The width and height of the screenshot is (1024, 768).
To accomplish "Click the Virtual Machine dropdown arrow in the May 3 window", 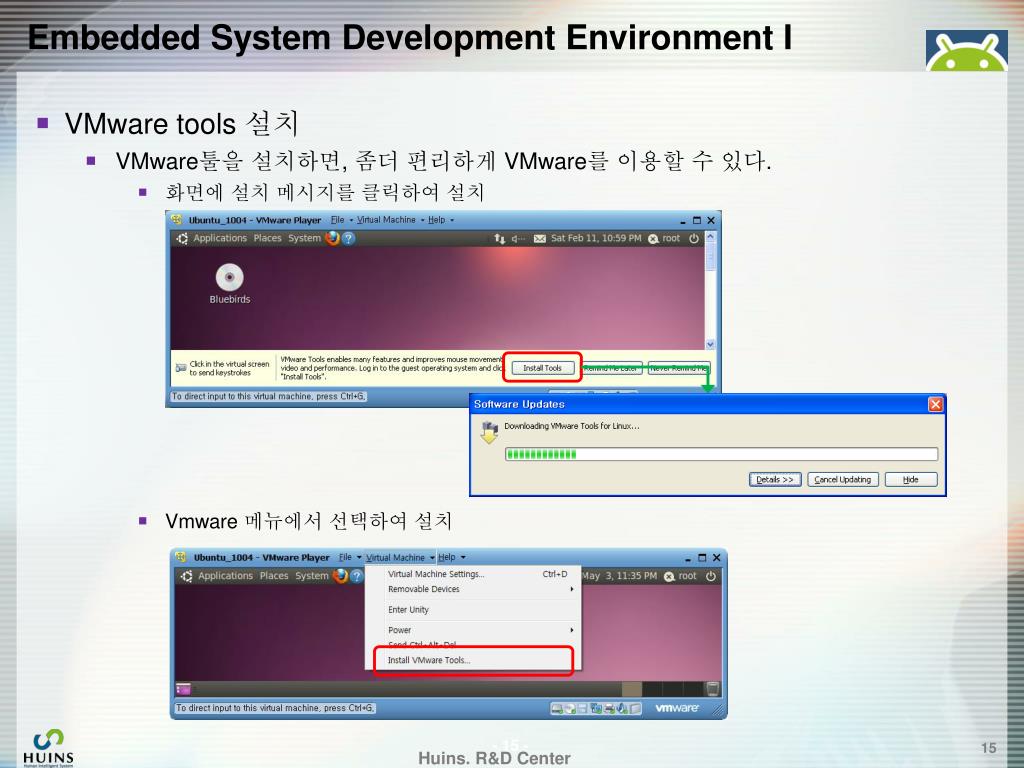I will tap(432, 558).
